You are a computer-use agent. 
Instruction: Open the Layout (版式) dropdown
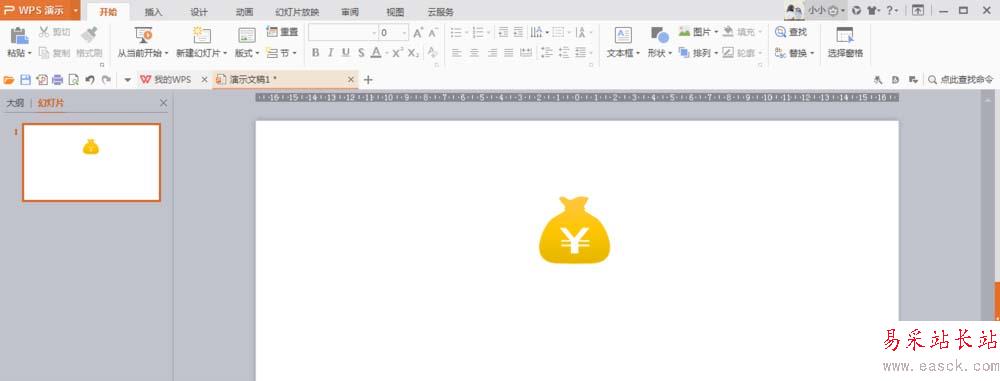click(247, 54)
